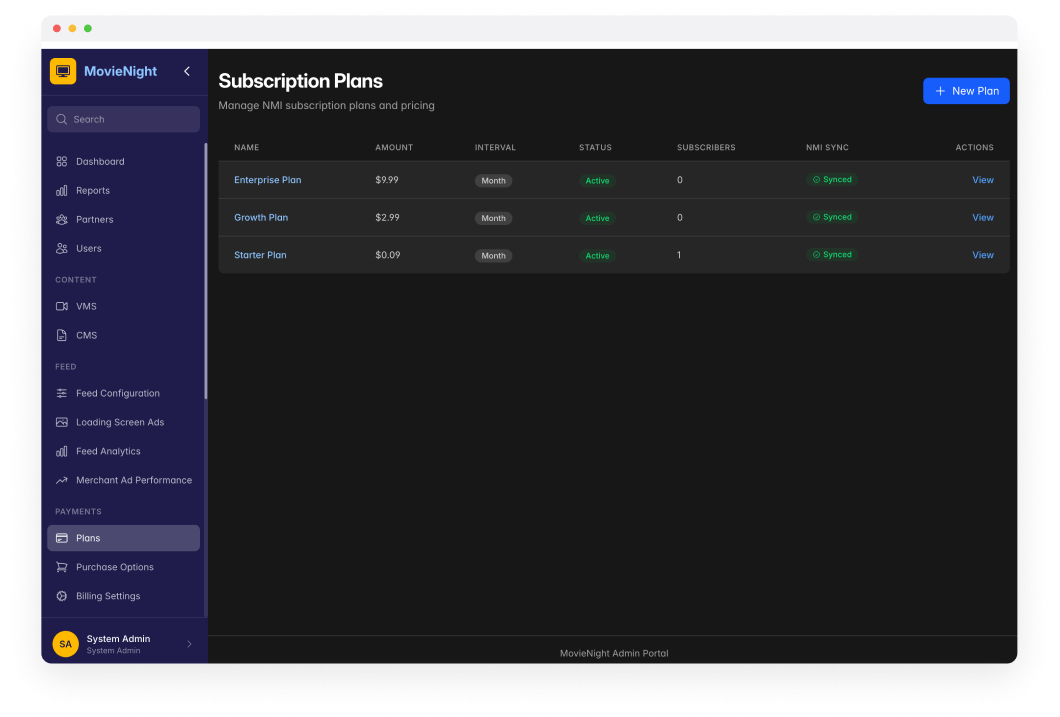Go to the Partners page
Image resolution: width=1060 pixels, height=717 pixels.
[124, 220]
